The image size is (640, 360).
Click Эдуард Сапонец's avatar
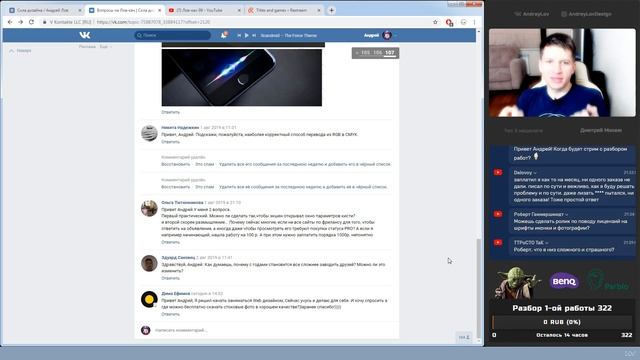(149, 263)
